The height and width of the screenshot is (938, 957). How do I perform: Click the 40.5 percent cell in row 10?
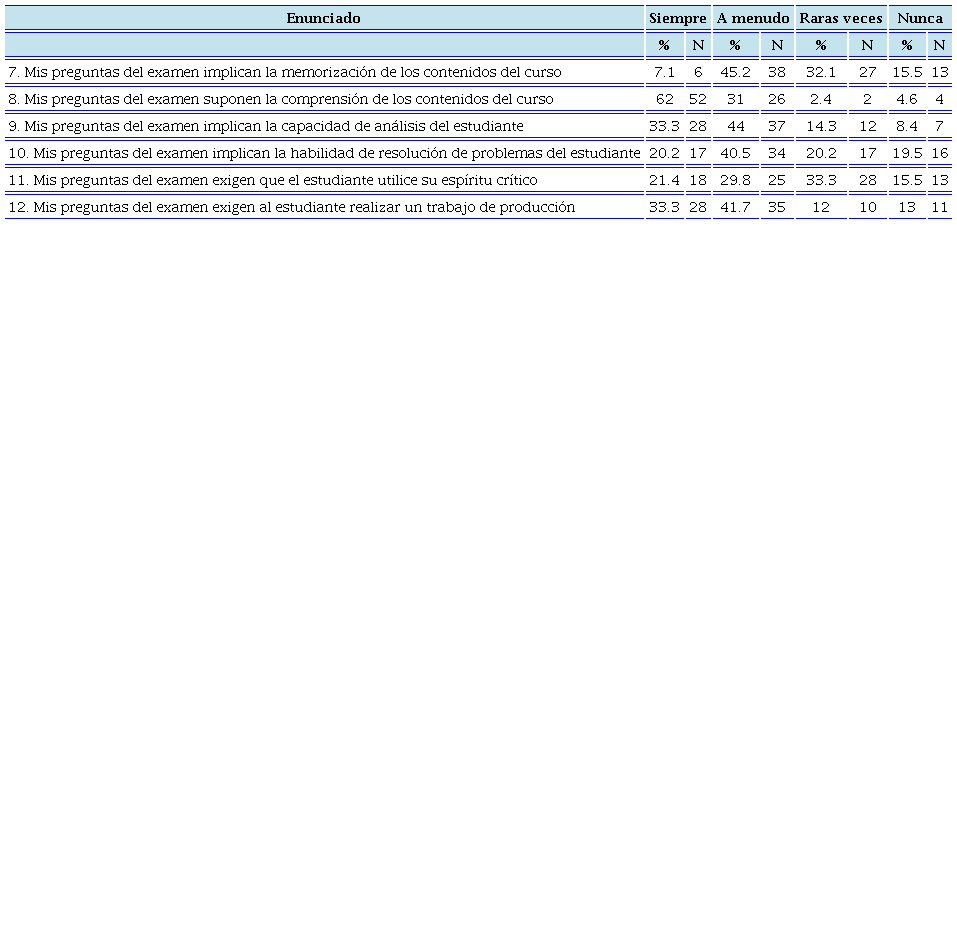tap(735, 153)
